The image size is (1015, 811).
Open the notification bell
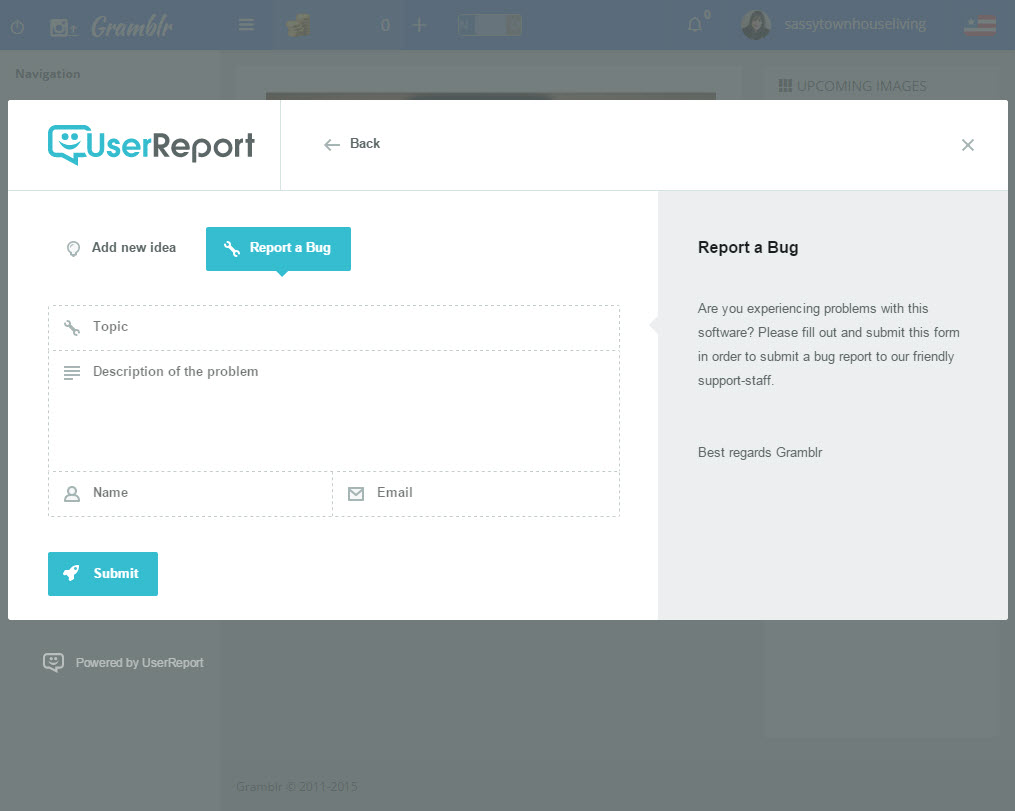click(x=695, y=25)
